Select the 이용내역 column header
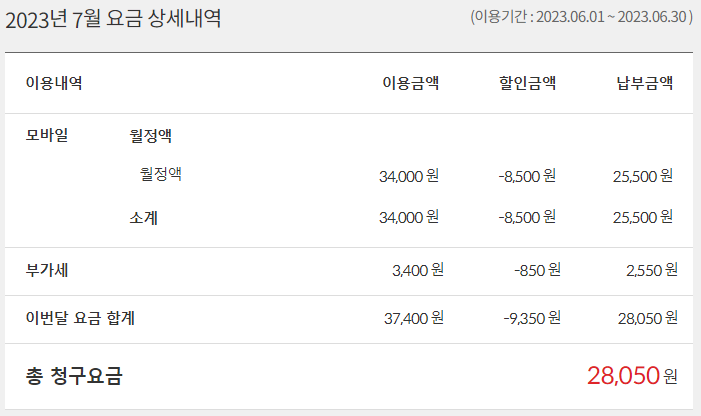The height and width of the screenshot is (416, 701). (54, 83)
